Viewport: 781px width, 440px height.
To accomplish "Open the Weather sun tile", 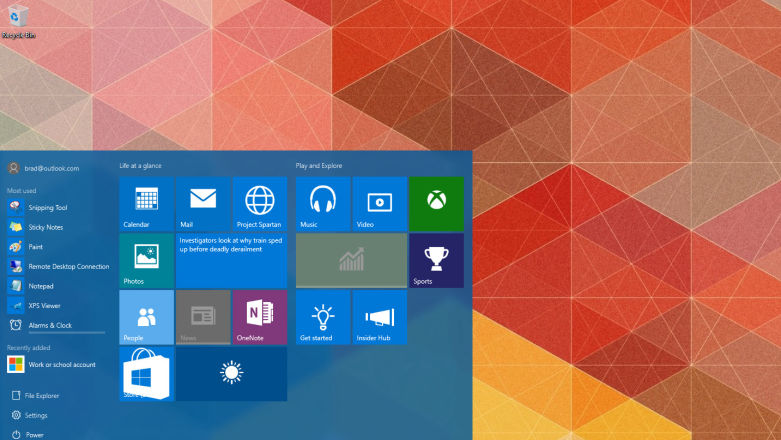I will [x=232, y=374].
